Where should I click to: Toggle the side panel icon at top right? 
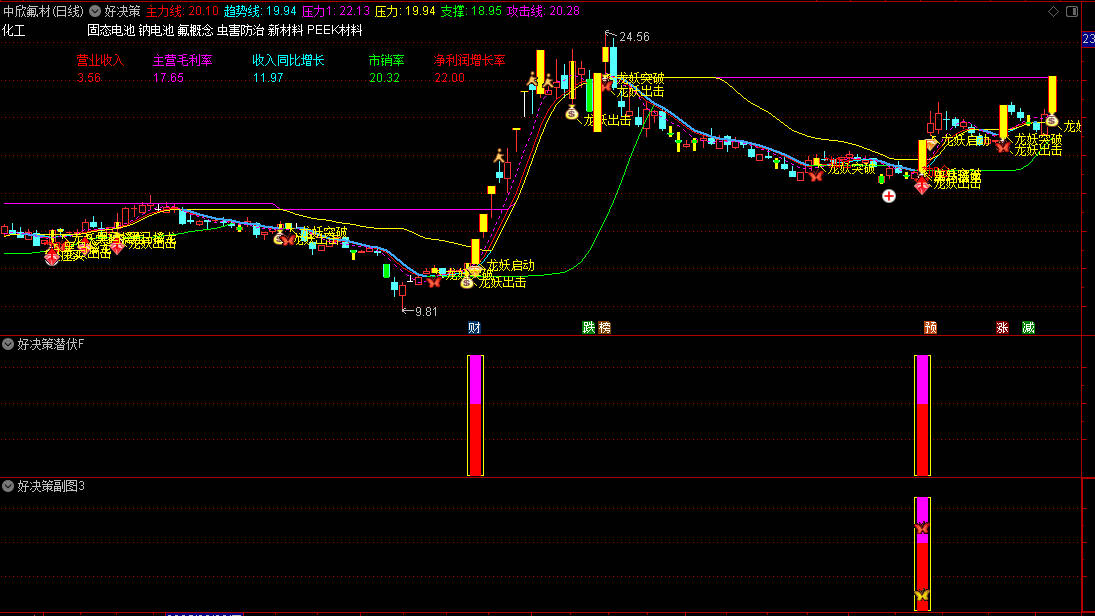coord(1072,11)
